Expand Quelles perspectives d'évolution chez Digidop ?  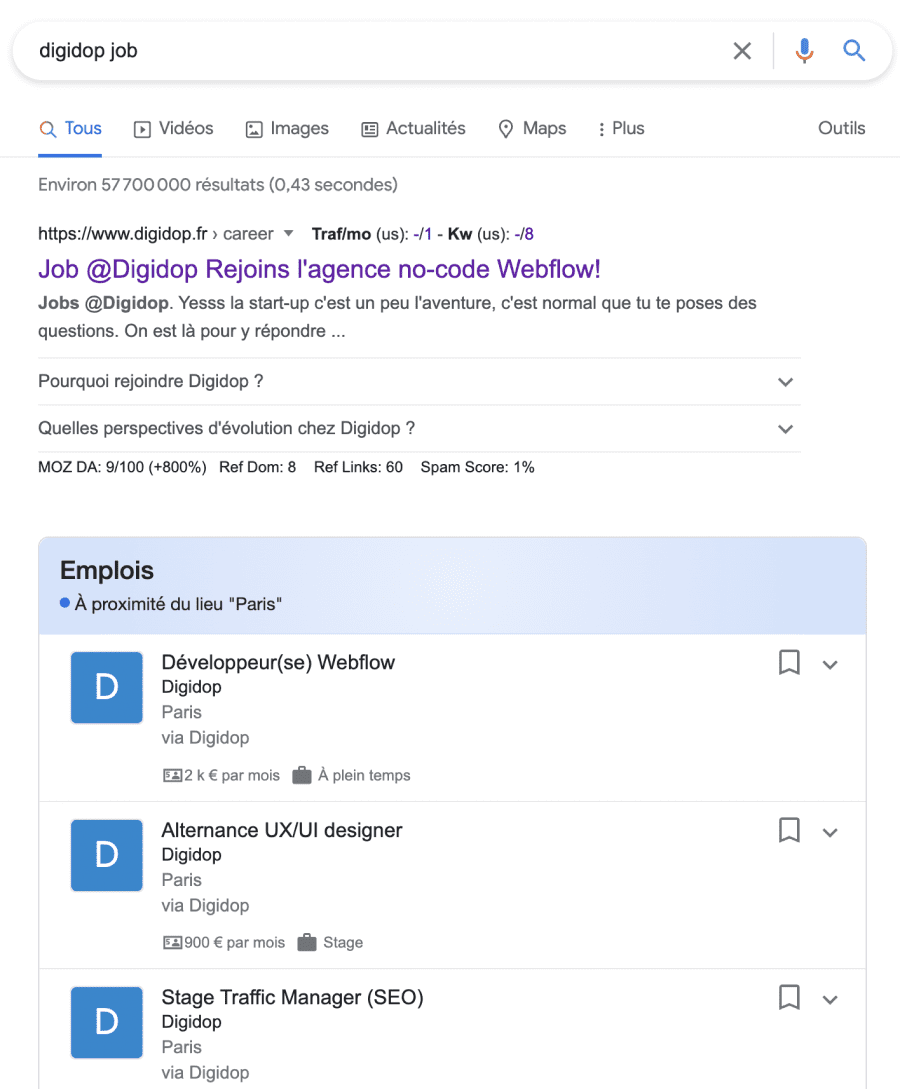(x=786, y=428)
